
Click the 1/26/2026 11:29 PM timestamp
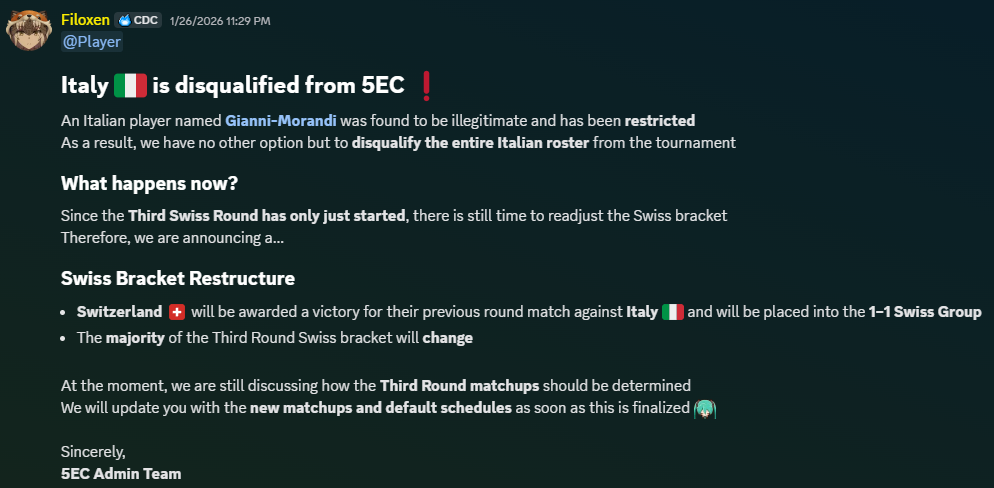[x=220, y=21]
